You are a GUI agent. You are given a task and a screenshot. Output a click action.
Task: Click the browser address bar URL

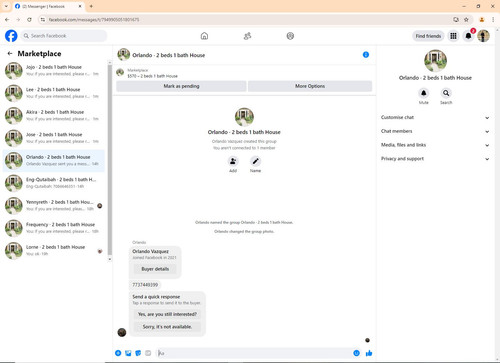pyautogui.click(x=94, y=20)
